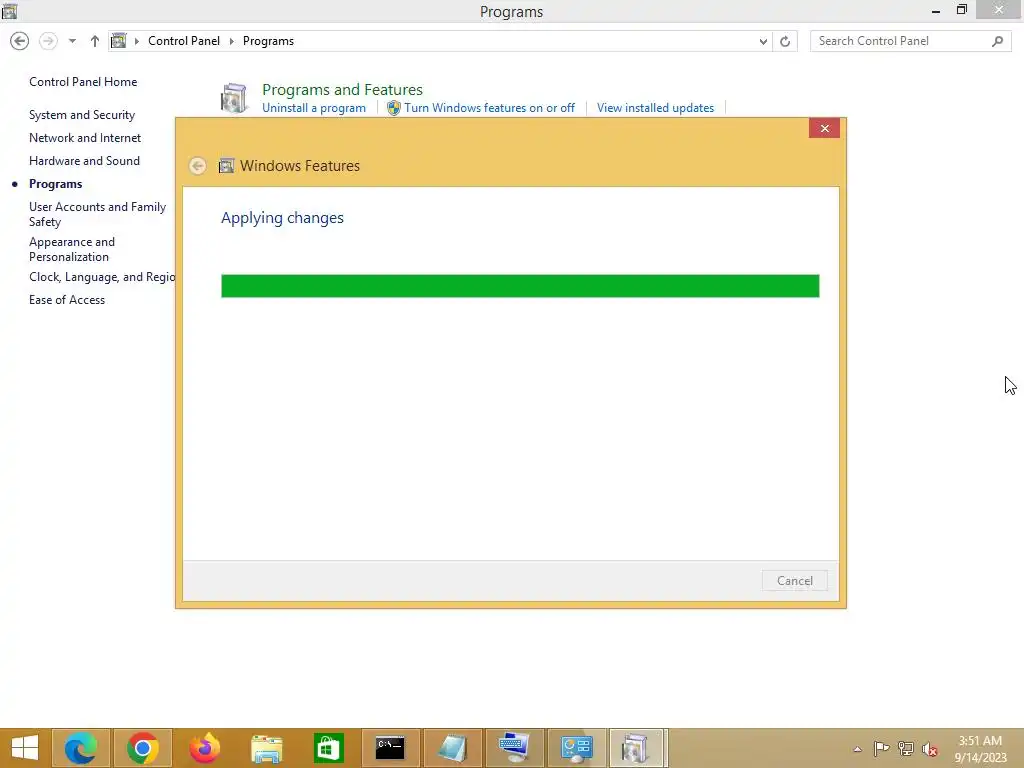Switch to Programs window in taskbar
Viewport: 1024px width, 768px height.
point(635,748)
